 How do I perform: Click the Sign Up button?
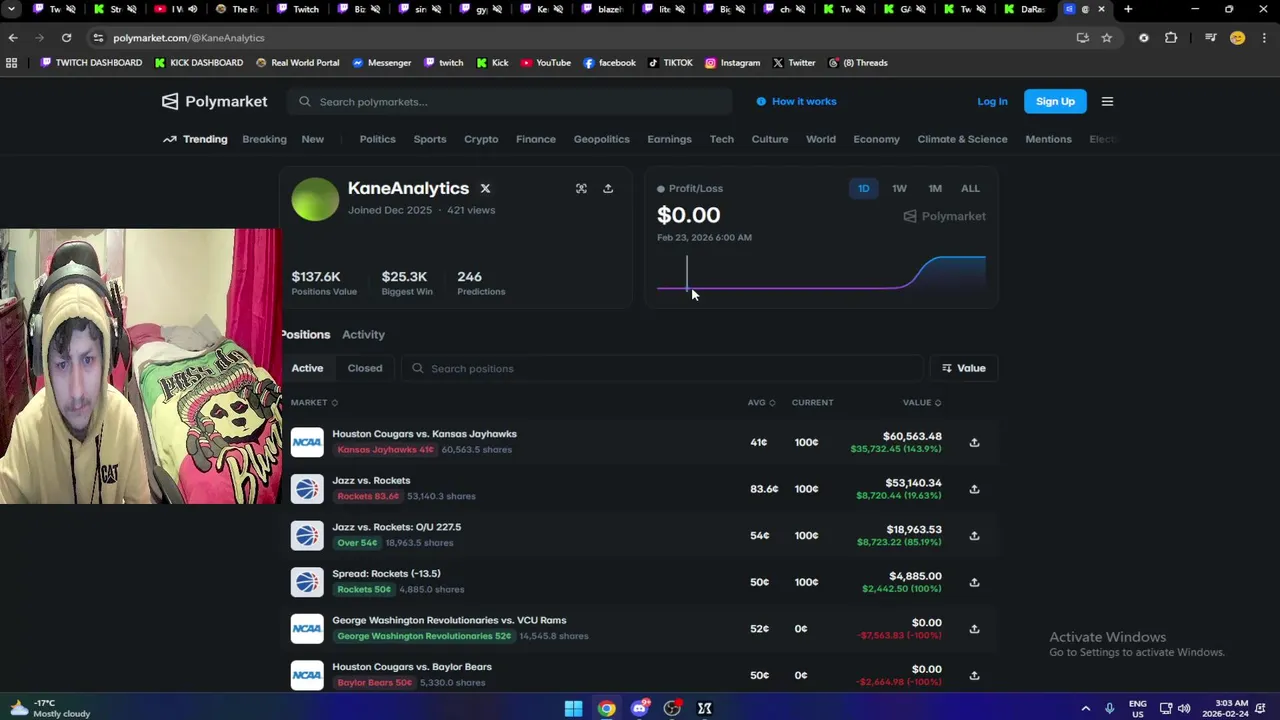tap(1055, 101)
